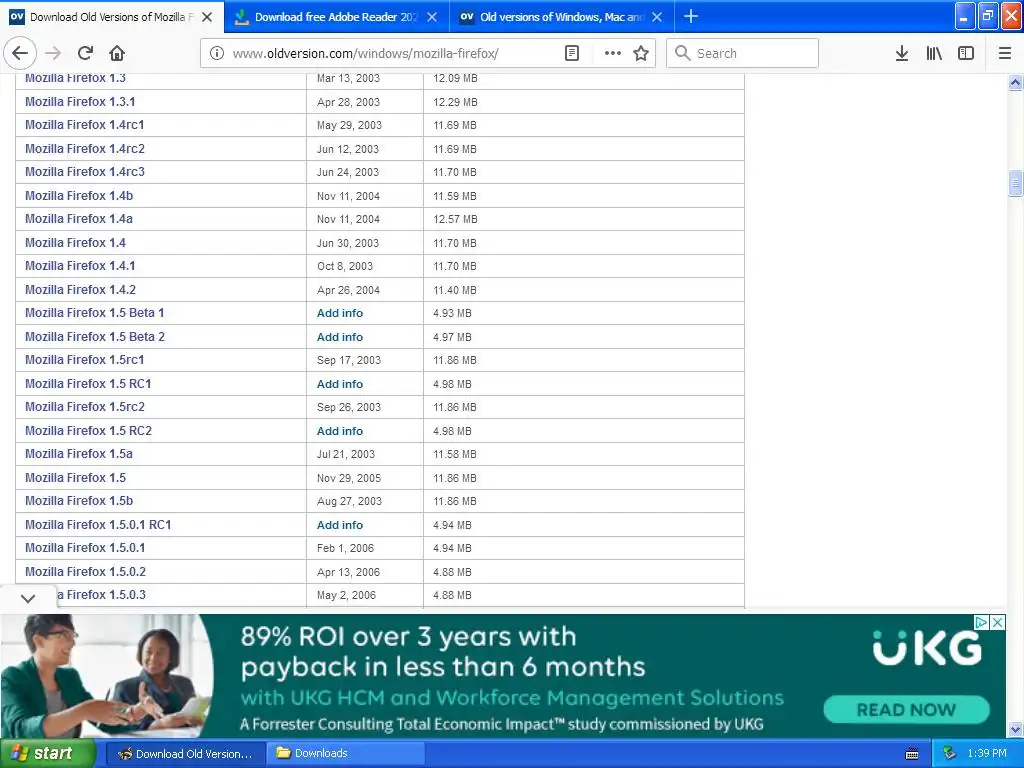
Task: Show site information icon in address bar
Action: [x=216, y=54]
